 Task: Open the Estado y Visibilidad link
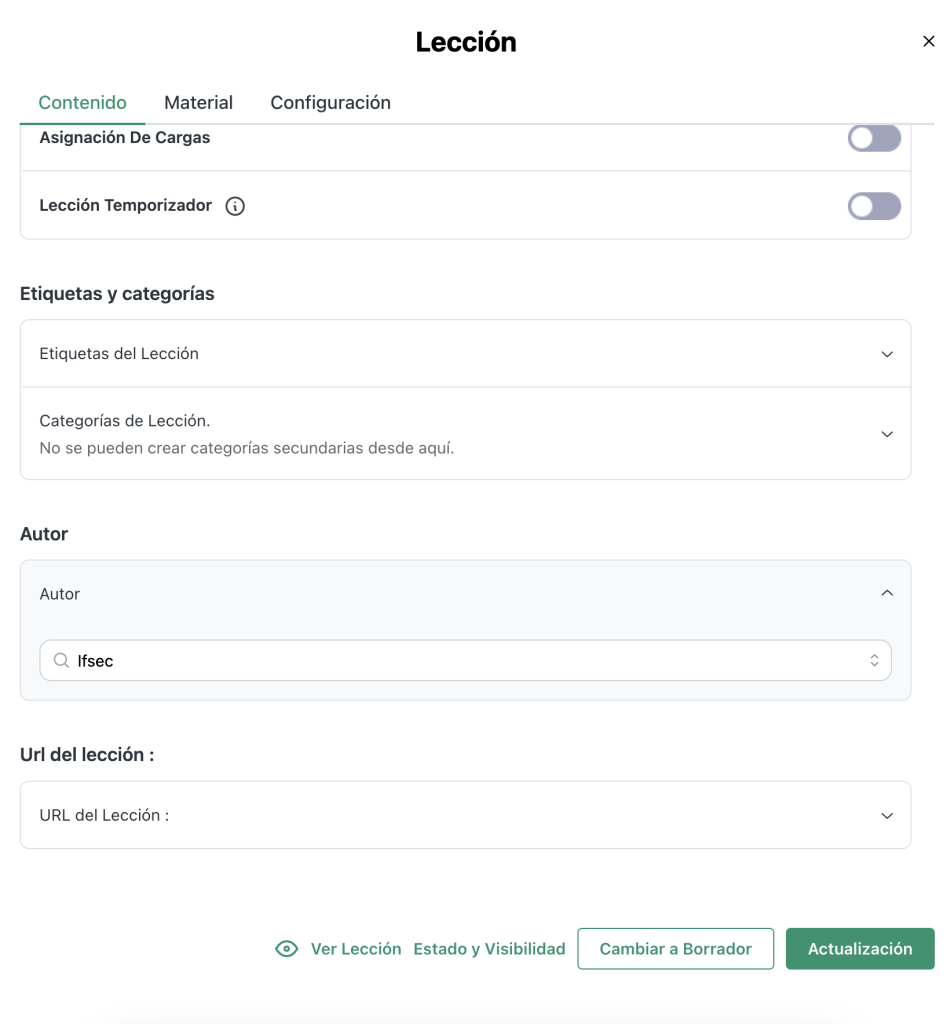[x=489, y=949]
